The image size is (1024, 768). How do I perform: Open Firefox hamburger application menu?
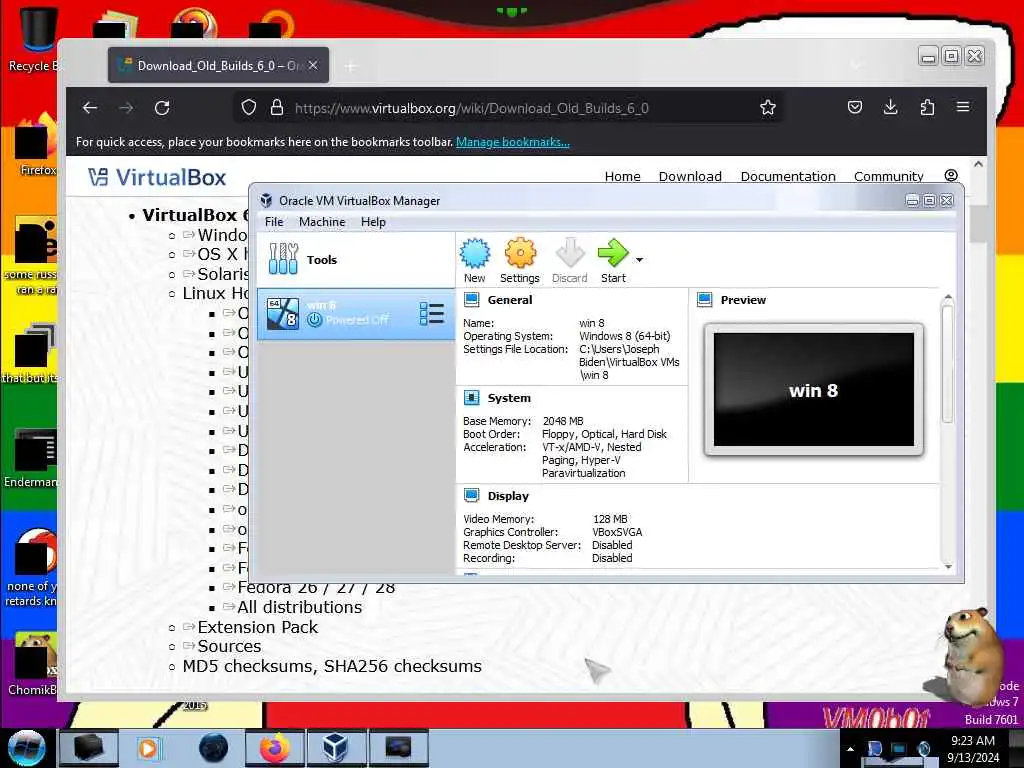tap(963, 107)
